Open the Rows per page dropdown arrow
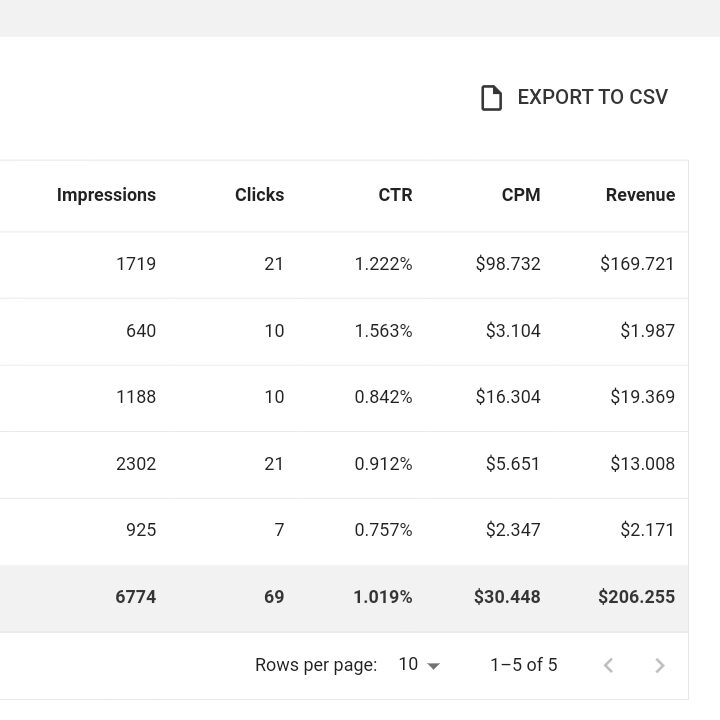Image resolution: width=720 pixels, height=720 pixels. pyautogui.click(x=433, y=666)
